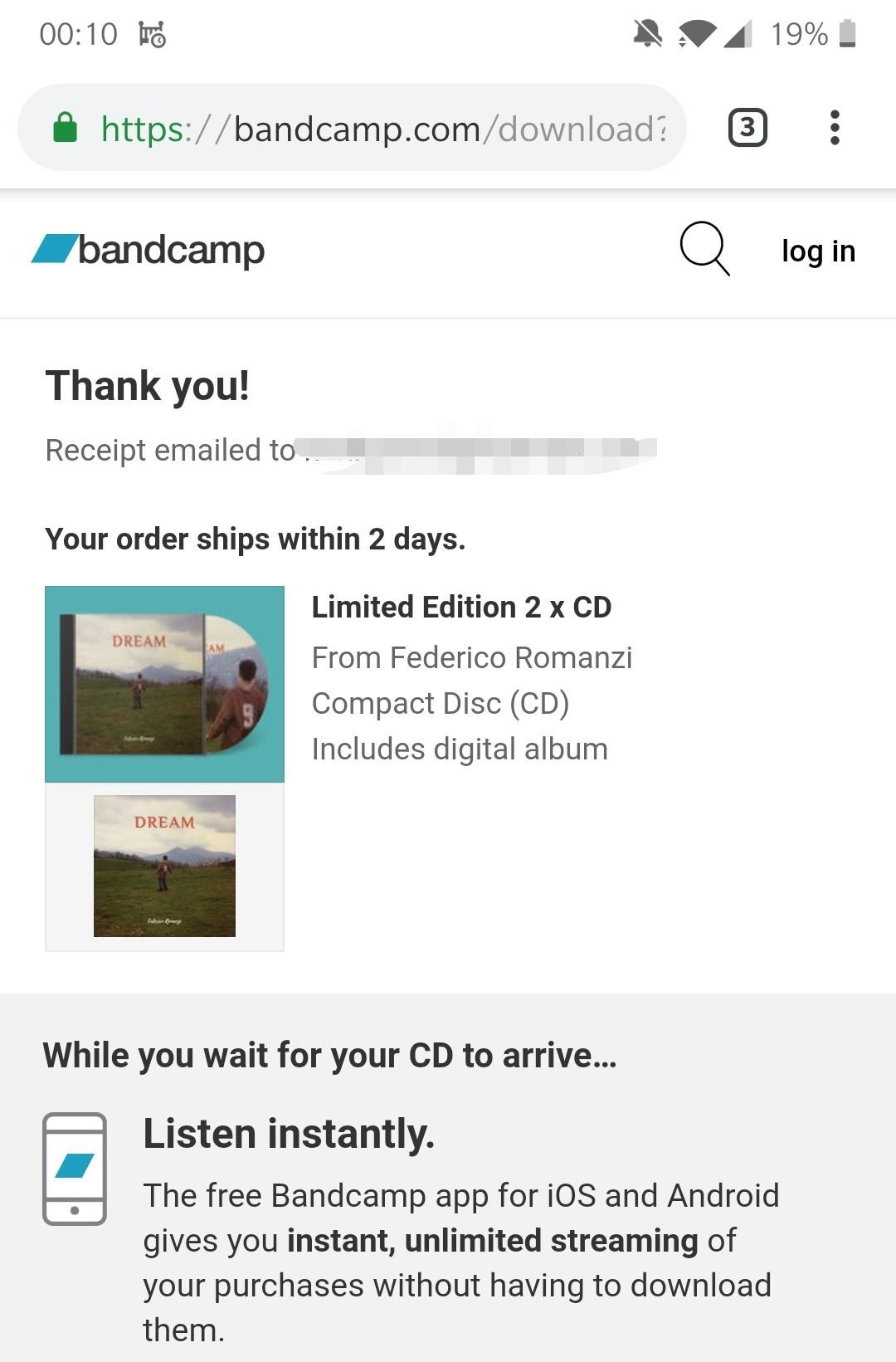Tap the Federico Romanzi artist name

pos(511,657)
